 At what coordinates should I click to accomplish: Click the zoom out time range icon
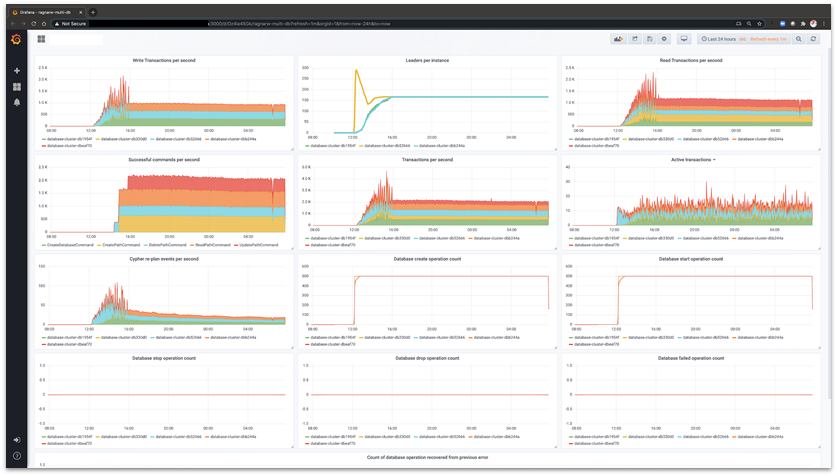tap(799, 39)
